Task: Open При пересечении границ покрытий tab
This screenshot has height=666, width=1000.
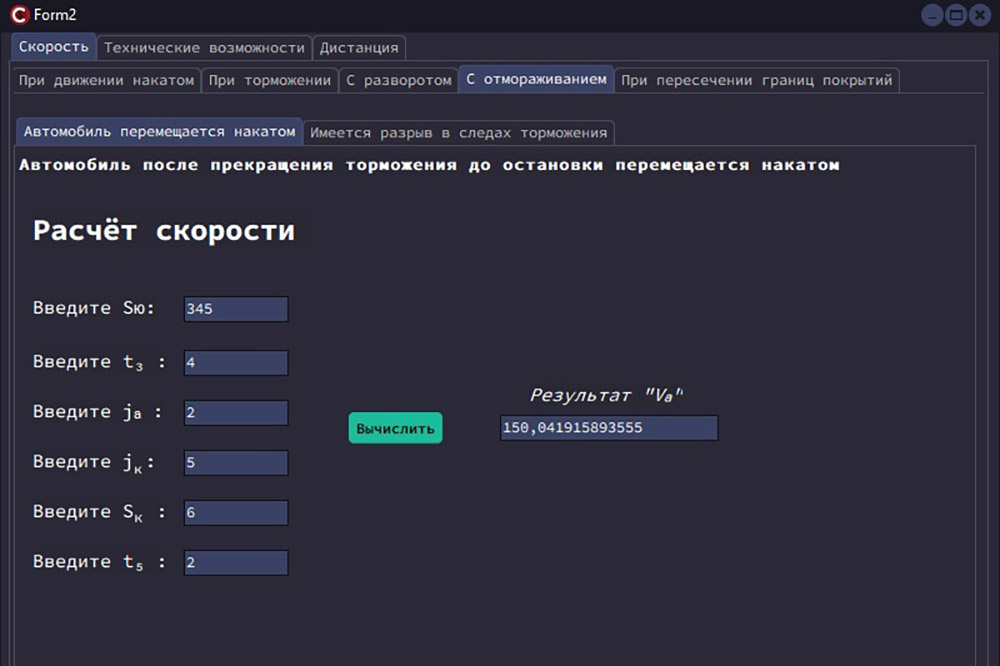Action: 756,80
